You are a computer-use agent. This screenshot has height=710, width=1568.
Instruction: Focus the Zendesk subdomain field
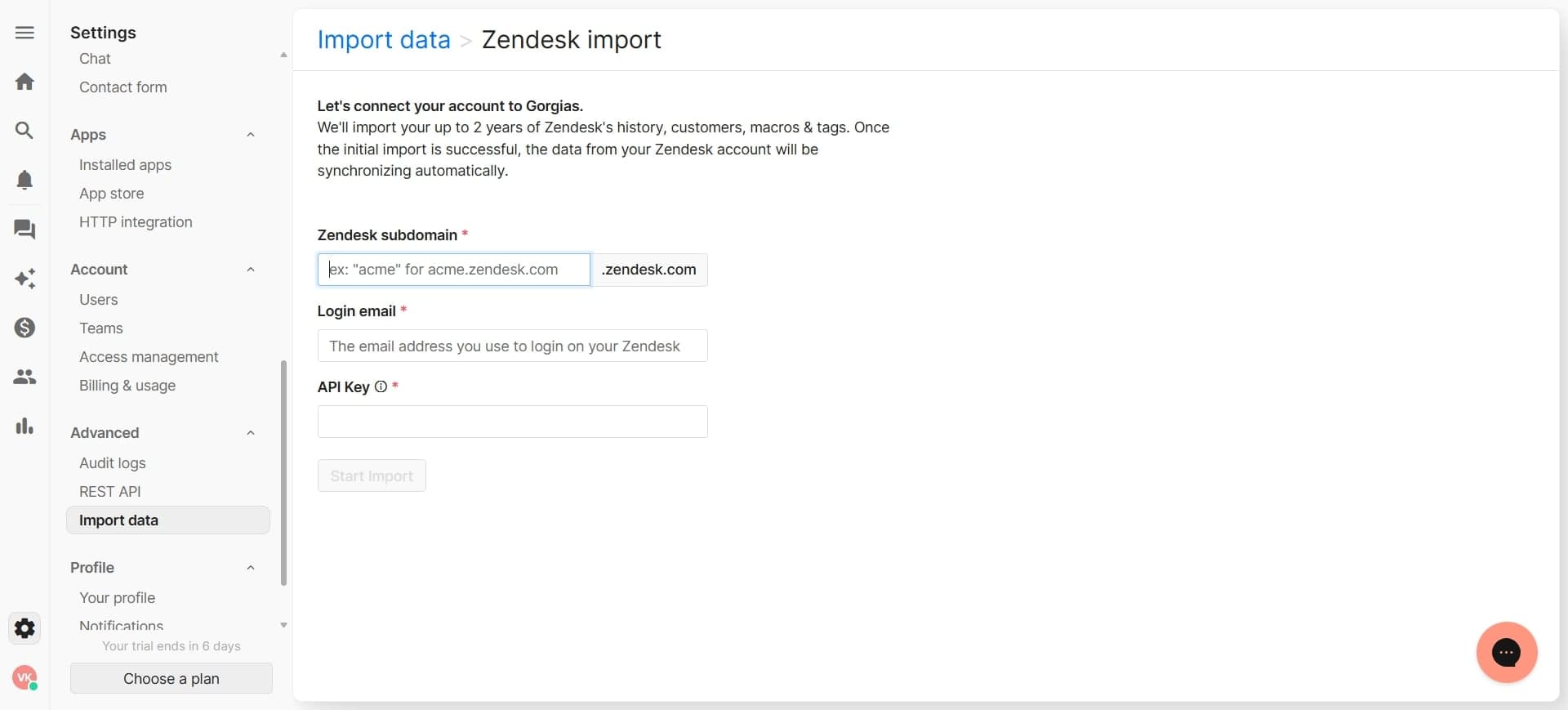453,270
